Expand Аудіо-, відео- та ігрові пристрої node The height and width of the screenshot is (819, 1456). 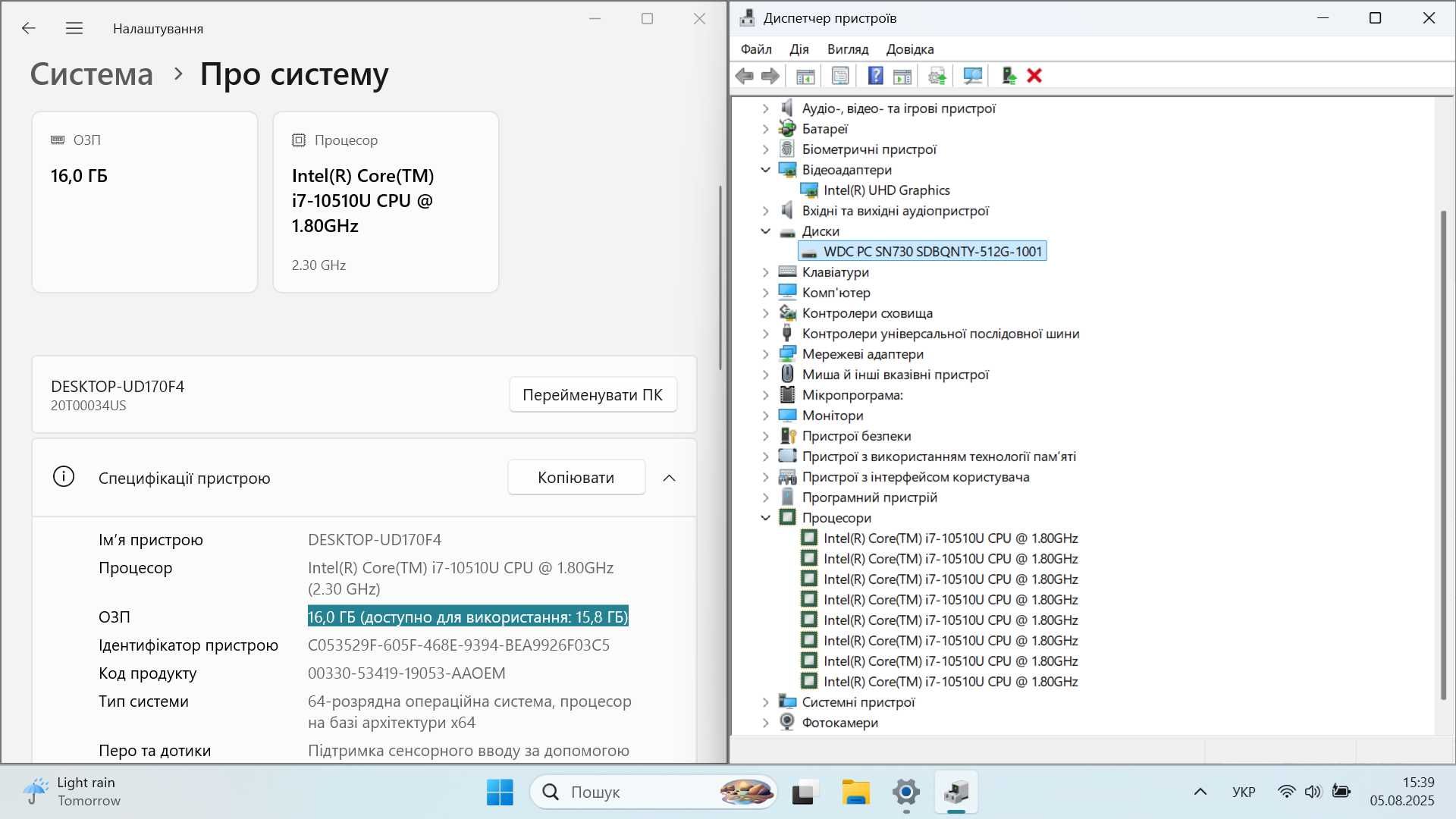pyautogui.click(x=765, y=108)
